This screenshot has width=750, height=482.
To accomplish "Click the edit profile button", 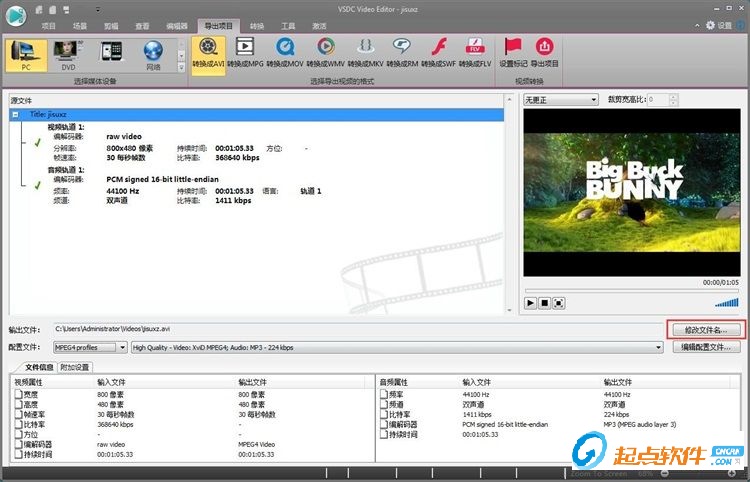I will tap(706, 347).
